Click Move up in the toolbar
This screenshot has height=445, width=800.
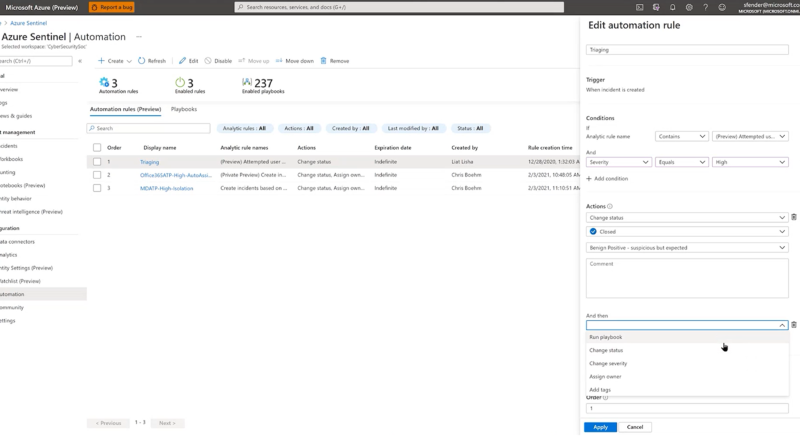coord(254,61)
